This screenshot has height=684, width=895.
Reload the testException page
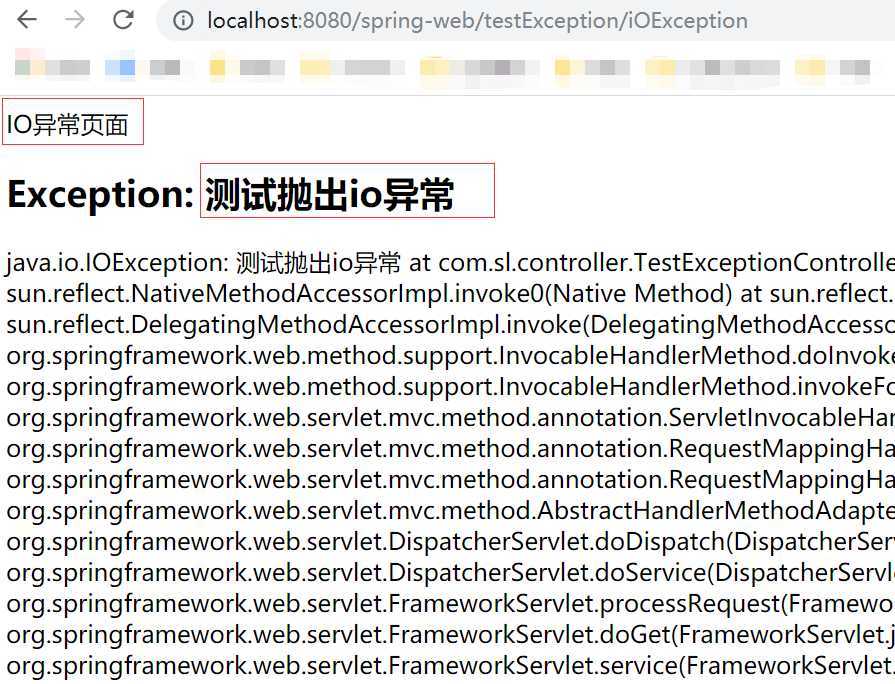pos(123,20)
